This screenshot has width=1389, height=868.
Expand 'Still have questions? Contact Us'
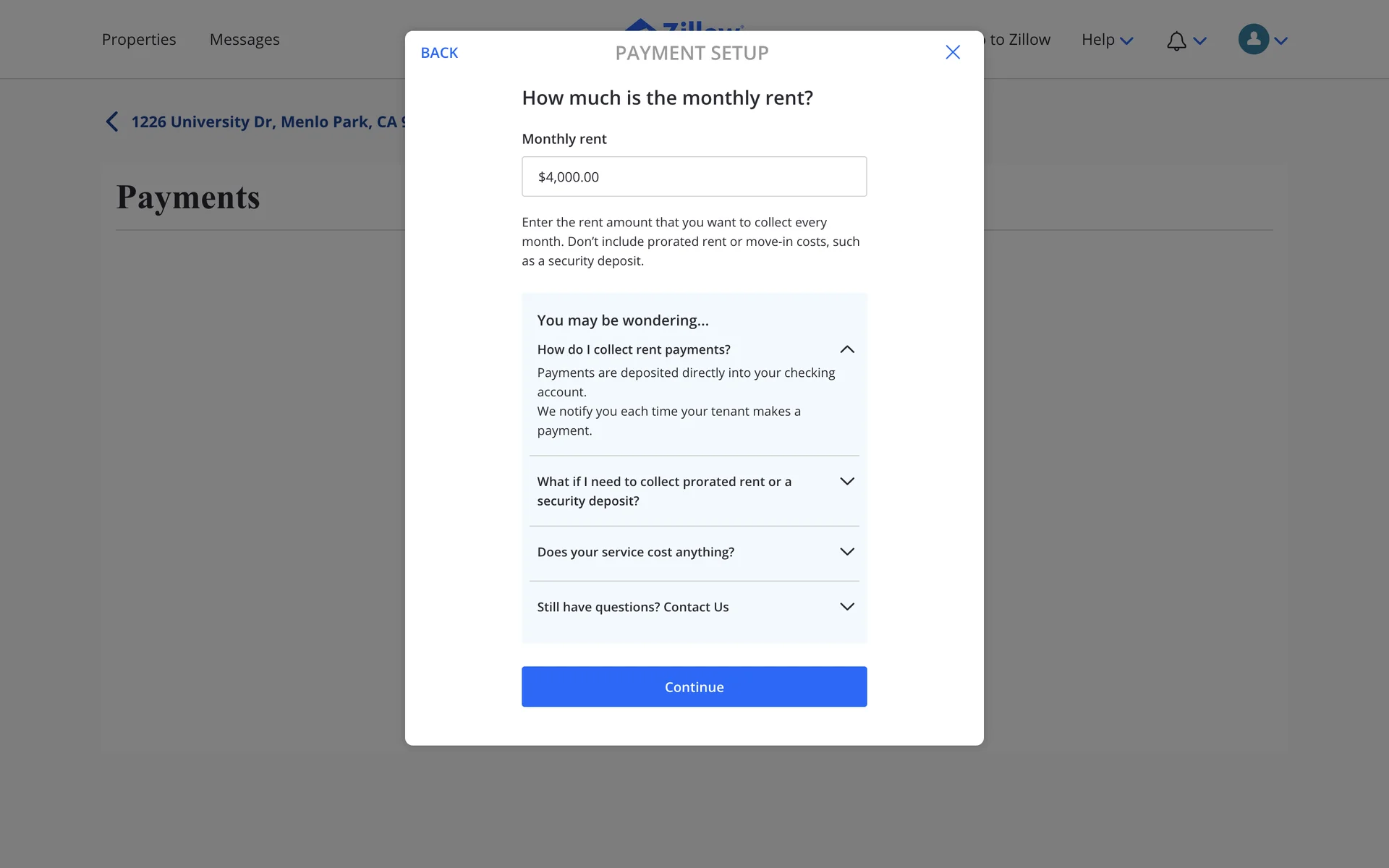tap(847, 607)
